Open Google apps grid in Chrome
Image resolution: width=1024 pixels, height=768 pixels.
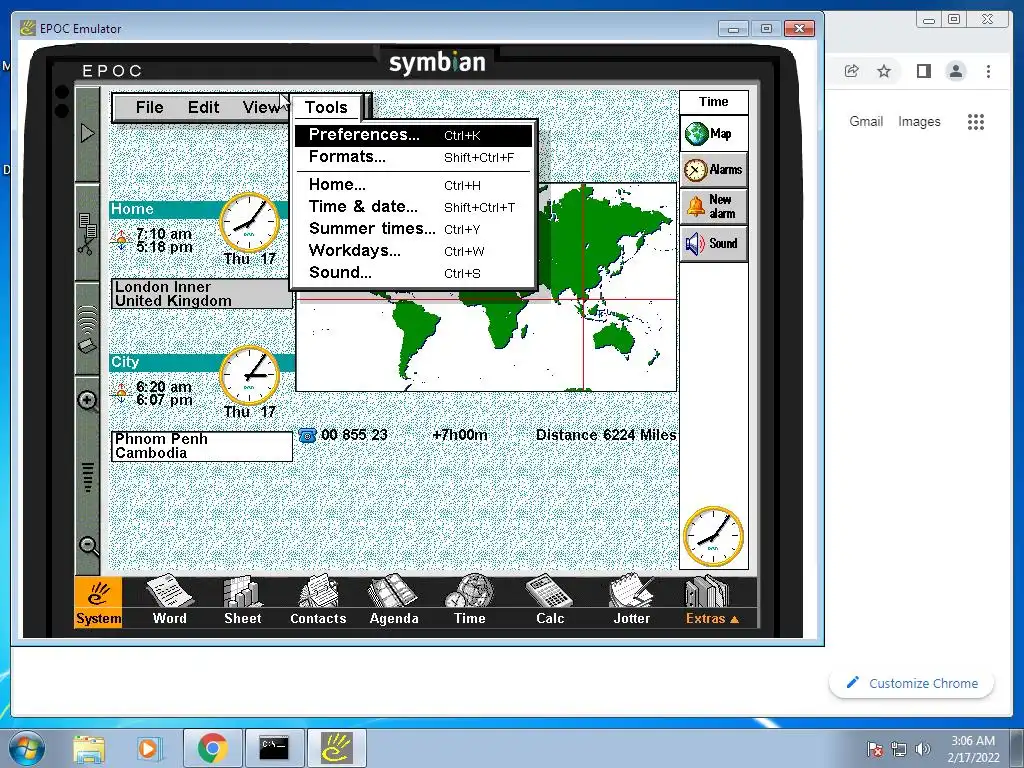click(976, 121)
